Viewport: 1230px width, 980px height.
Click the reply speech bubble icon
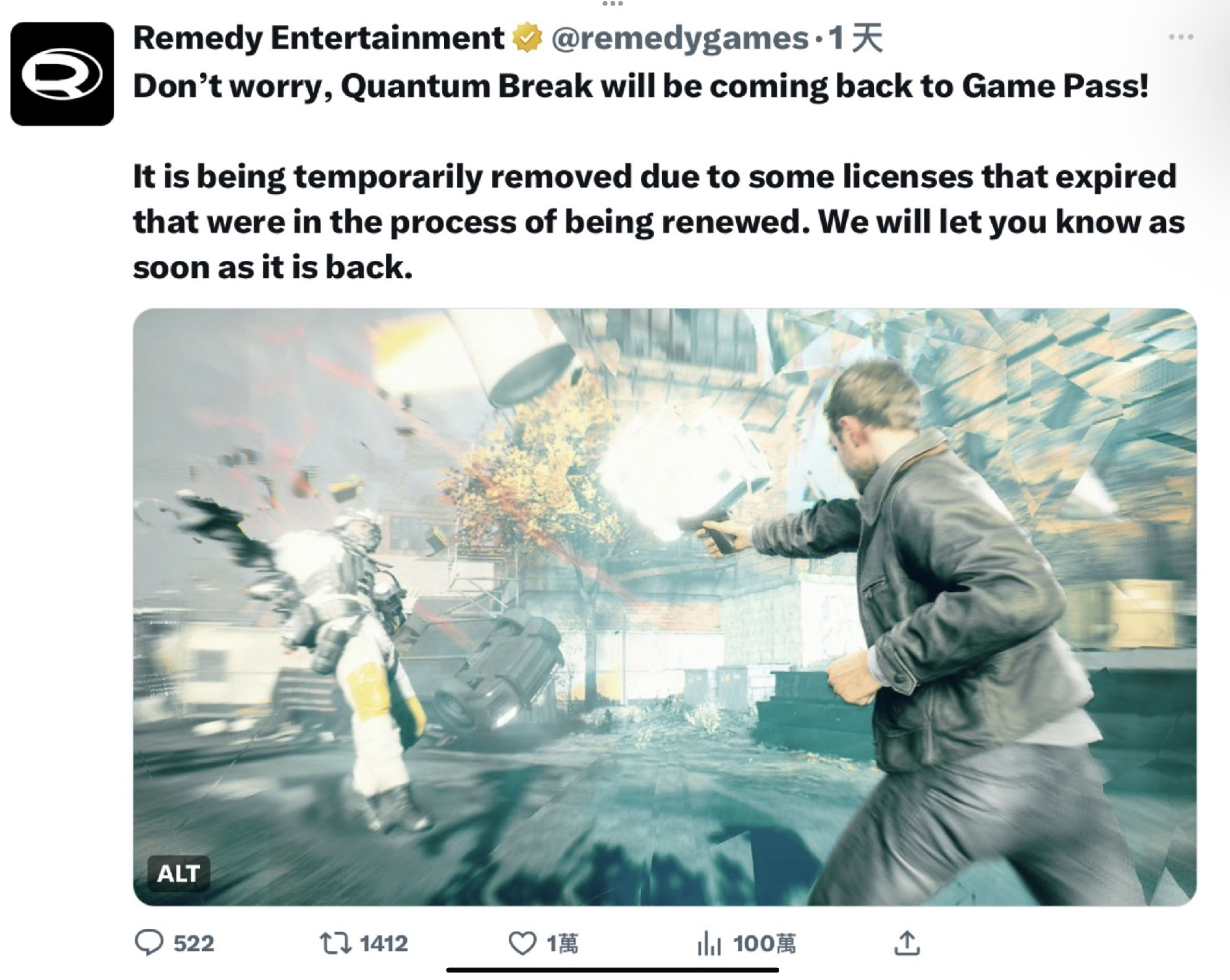pyautogui.click(x=149, y=943)
